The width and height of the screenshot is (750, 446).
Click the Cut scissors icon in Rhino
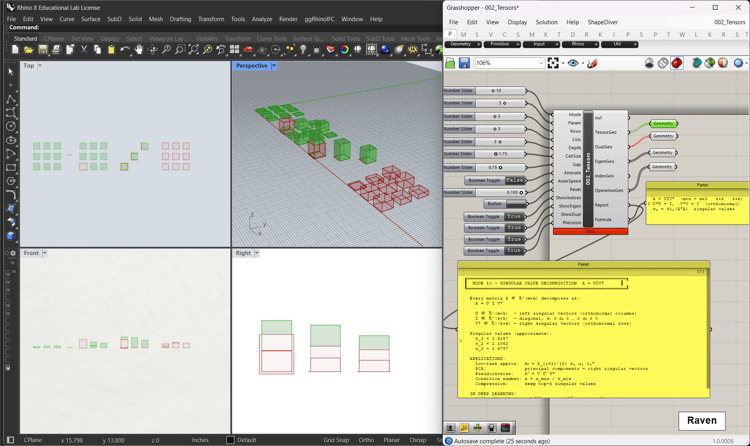tap(84, 49)
